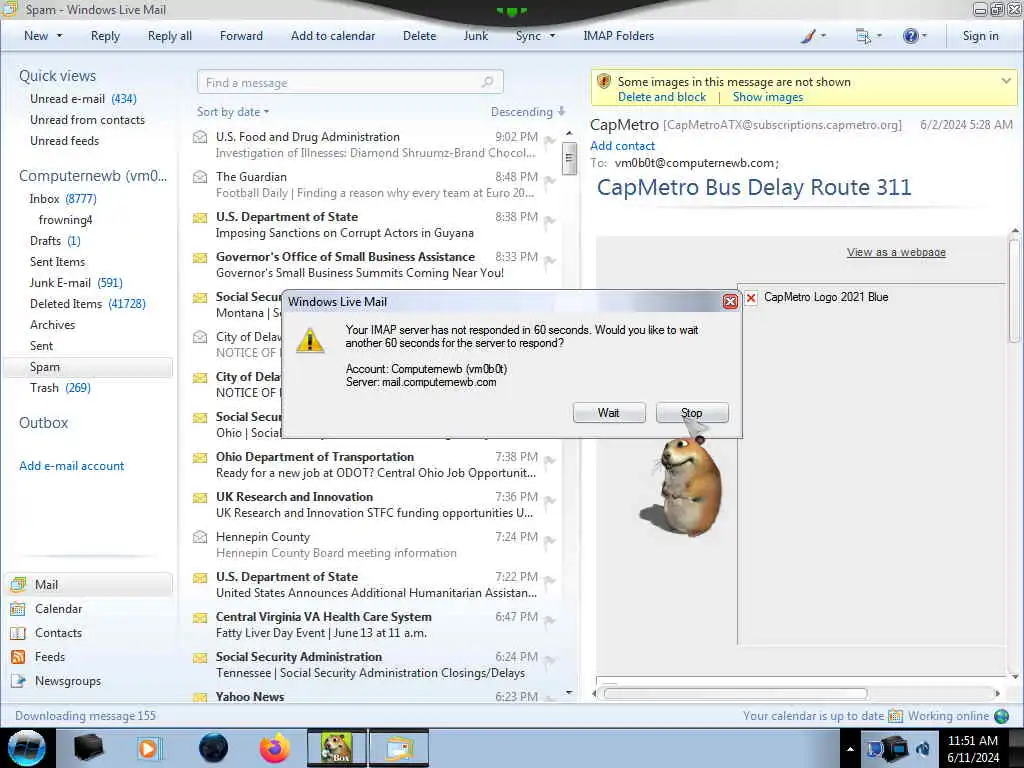Expand the Sync dropdown arrow
The width and height of the screenshot is (1024, 768).
tap(552, 36)
